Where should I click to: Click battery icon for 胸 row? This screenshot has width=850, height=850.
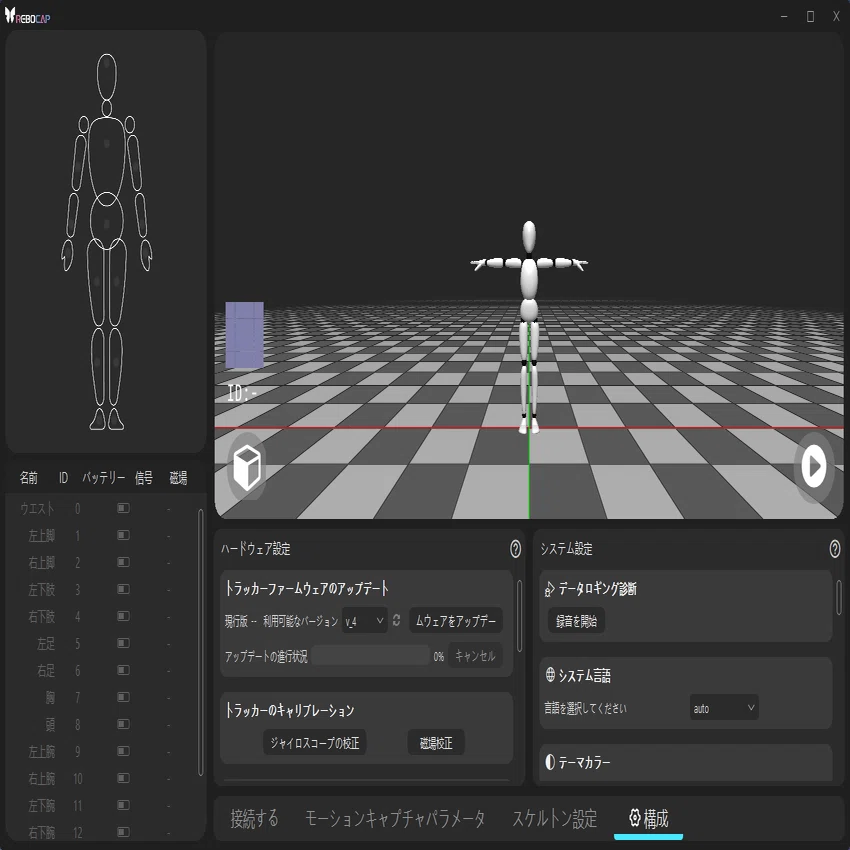click(x=123, y=697)
